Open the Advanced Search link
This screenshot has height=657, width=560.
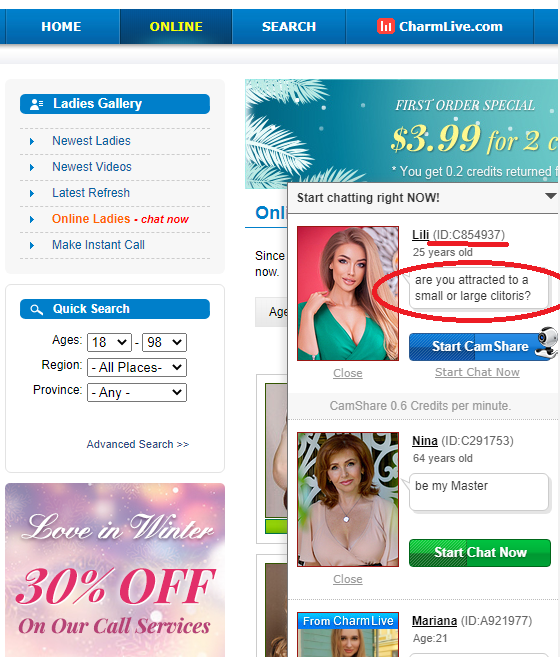[138, 444]
